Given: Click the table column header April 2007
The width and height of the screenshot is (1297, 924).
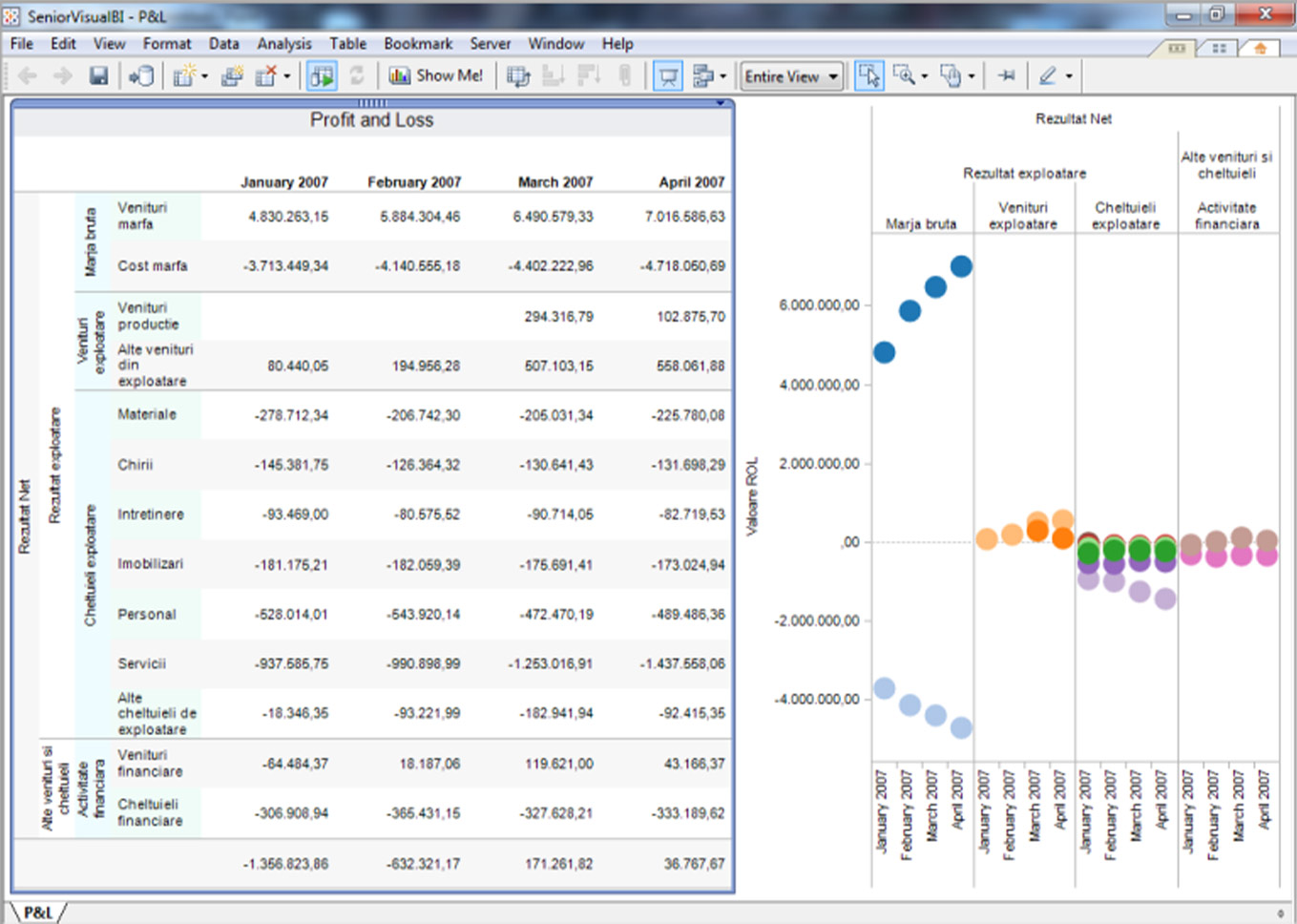Looking at the screenshot, I should pos(692,182).
